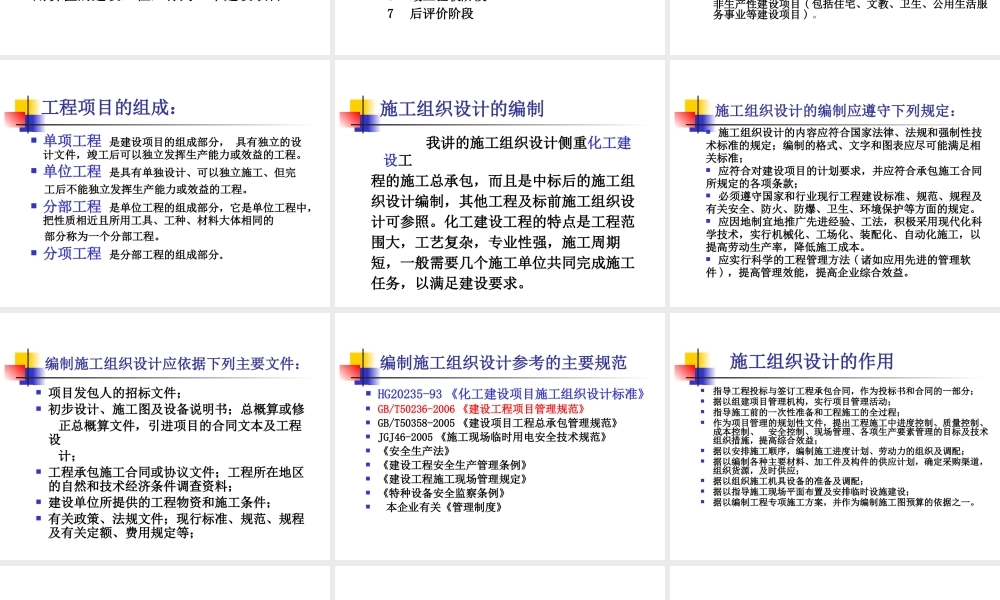Open the slide 编制施工组织设计参考的主要规范

click(500, 437)
